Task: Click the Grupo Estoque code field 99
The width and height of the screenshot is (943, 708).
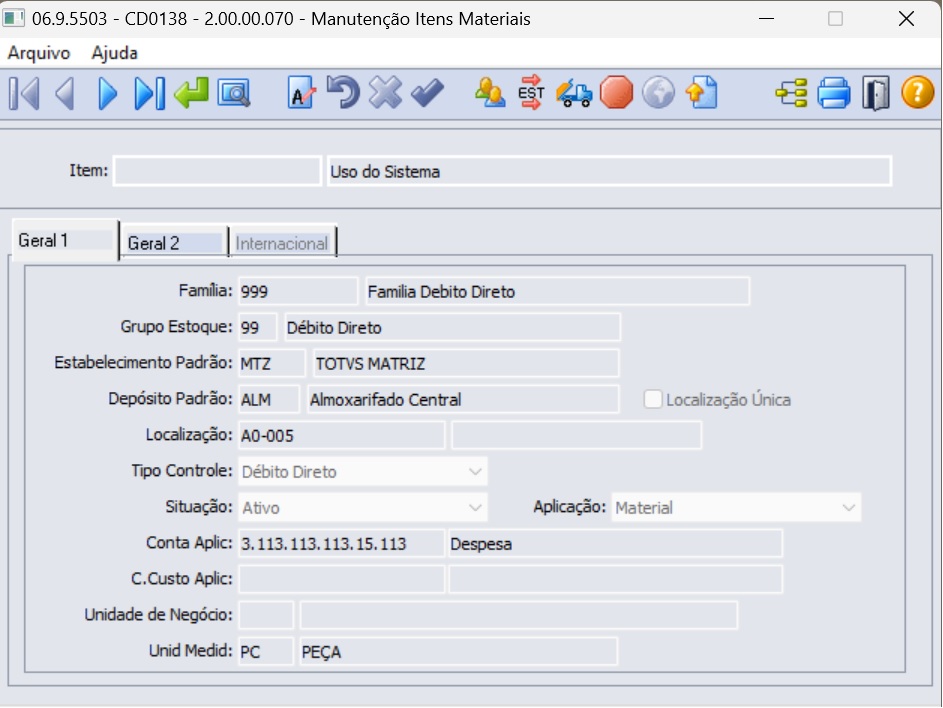Action: click(x=258, y=327)
